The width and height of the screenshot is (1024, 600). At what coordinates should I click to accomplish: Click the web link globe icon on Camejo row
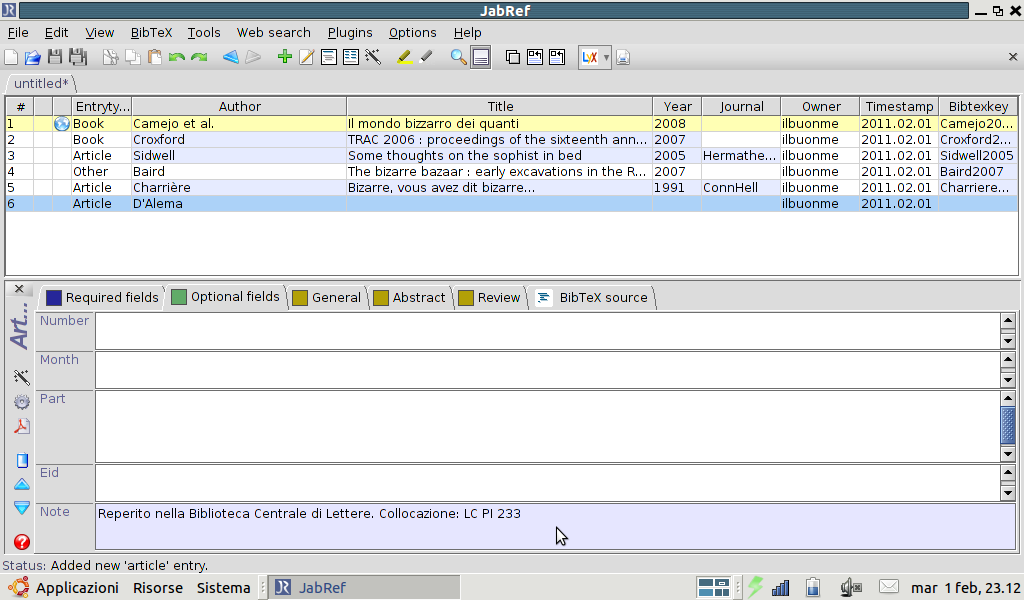(62, 123)
